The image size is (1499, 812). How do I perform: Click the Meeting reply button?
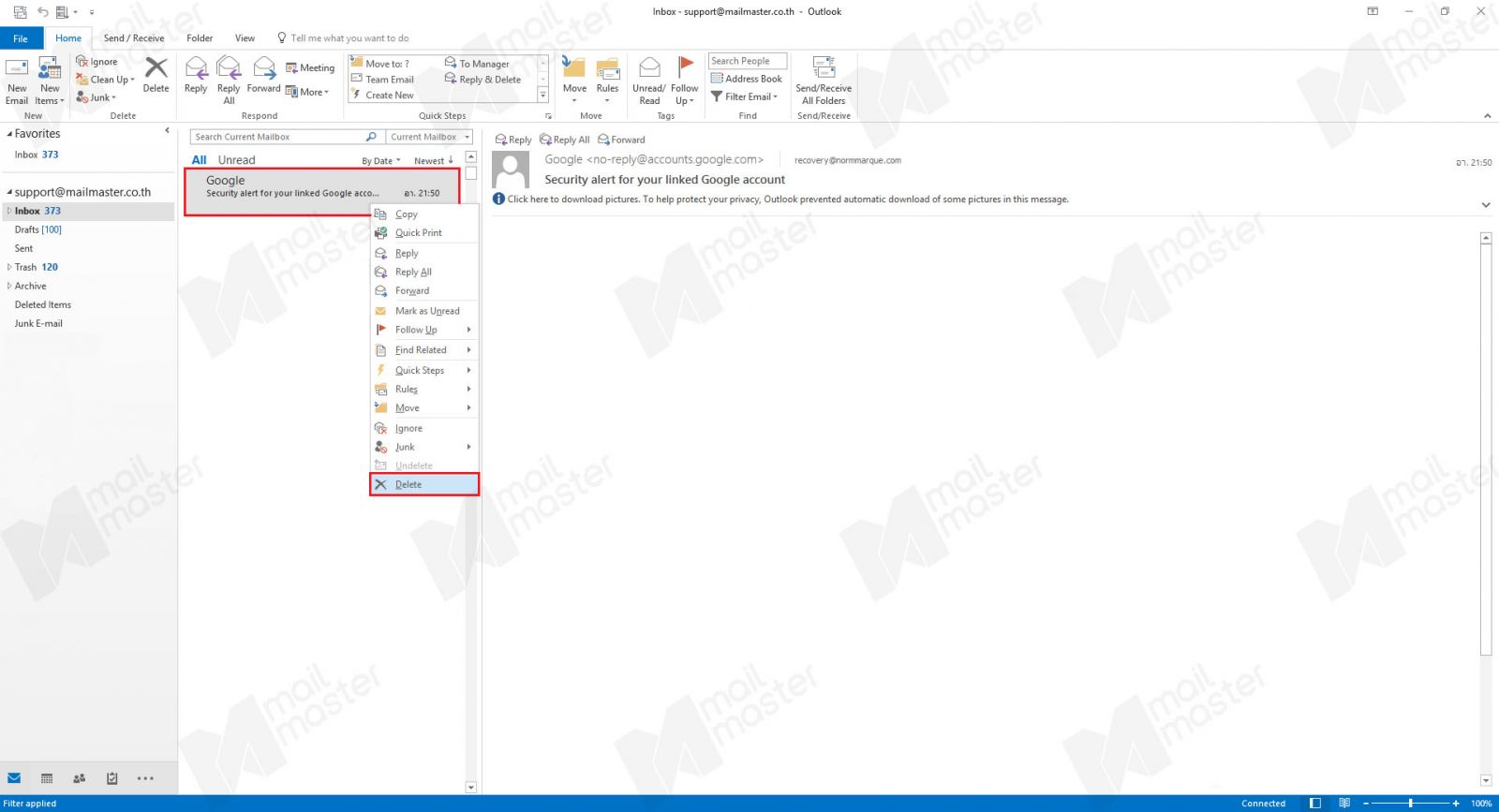pyautogui.click(x=310, y=67)
